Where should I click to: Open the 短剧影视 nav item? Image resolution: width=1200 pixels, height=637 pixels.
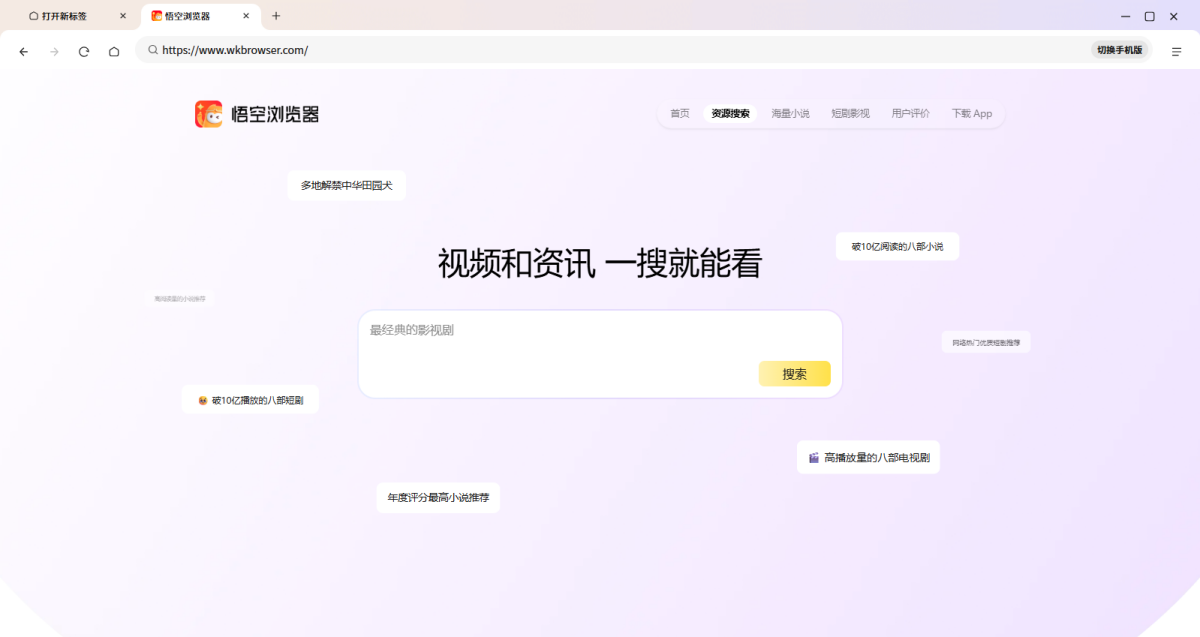click(850, 114)
